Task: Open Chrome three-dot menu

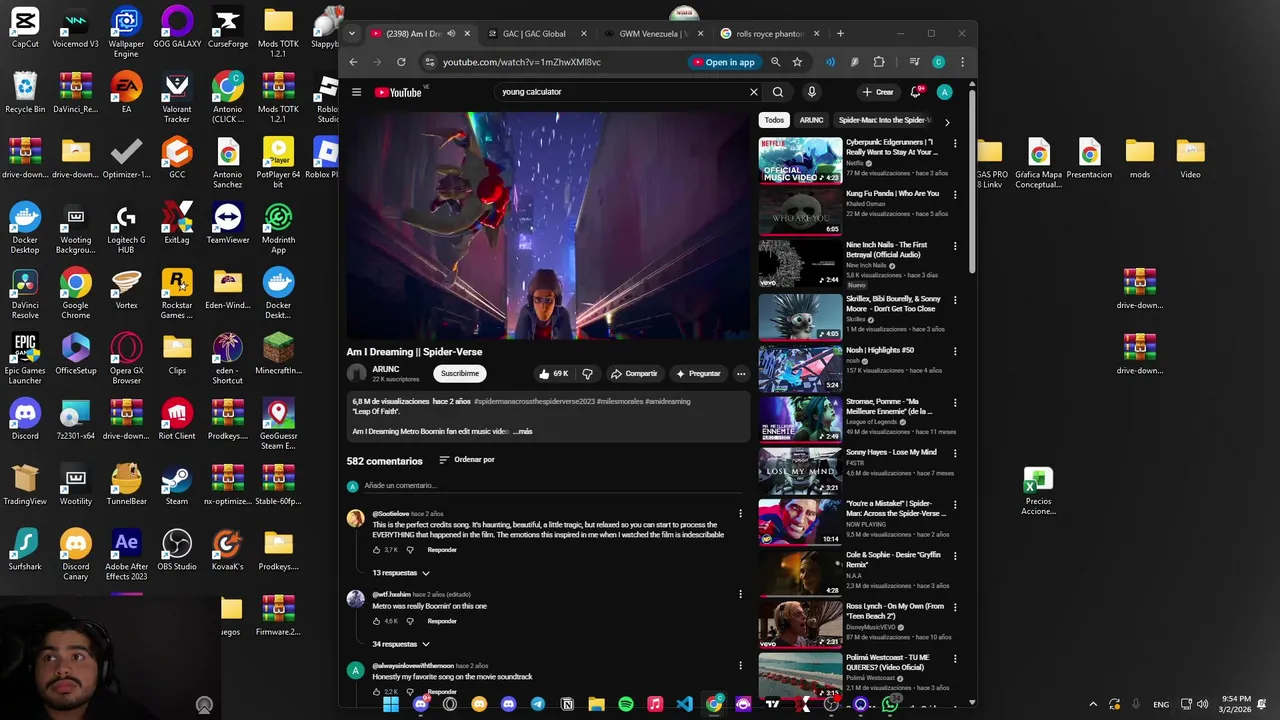Action: coord(962,62)
